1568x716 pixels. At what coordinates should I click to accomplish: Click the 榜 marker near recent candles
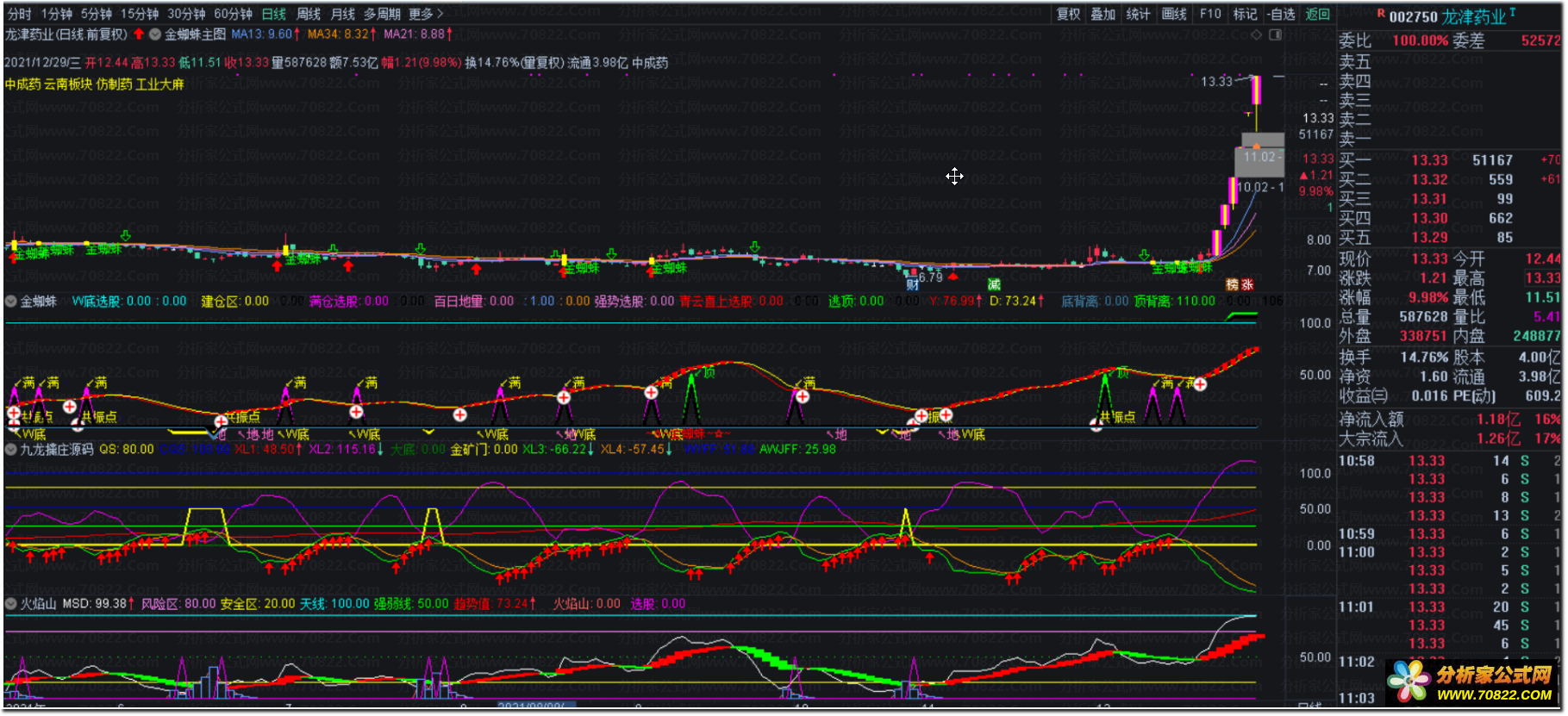click(x=1233, y=284)
